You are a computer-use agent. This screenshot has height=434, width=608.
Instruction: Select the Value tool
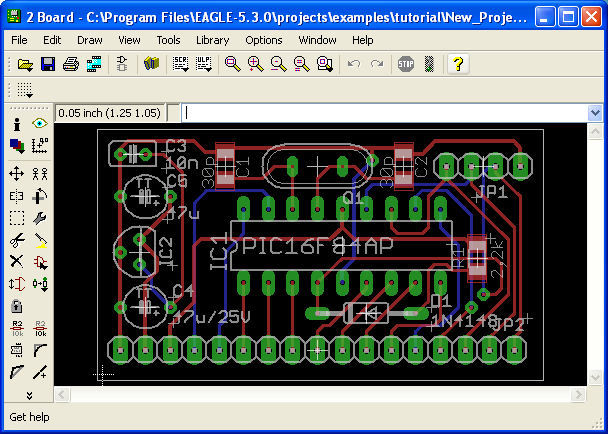pos(40,329)
